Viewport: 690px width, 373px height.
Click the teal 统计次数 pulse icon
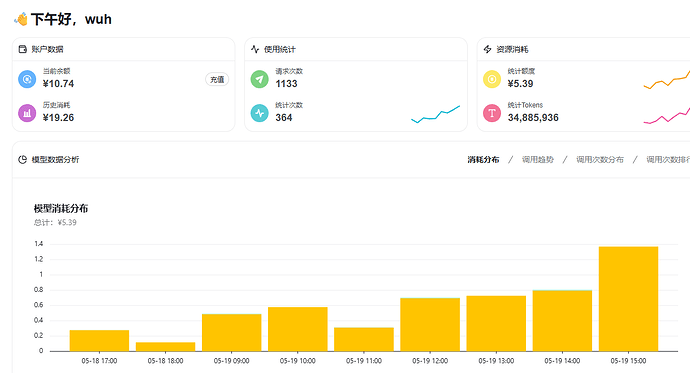pos(260,113)
